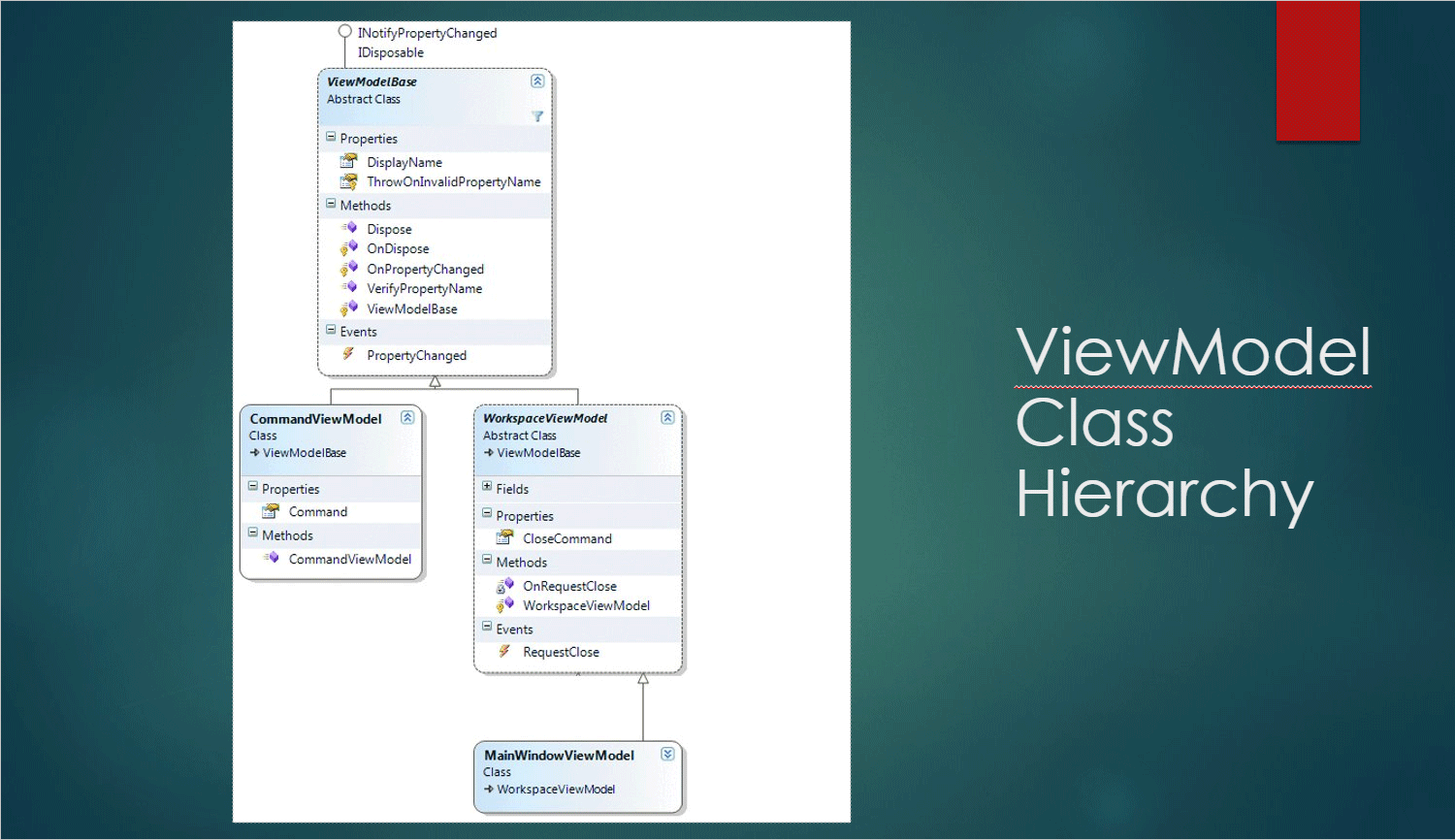Select the PropertyChanged event name

[416, 355]
